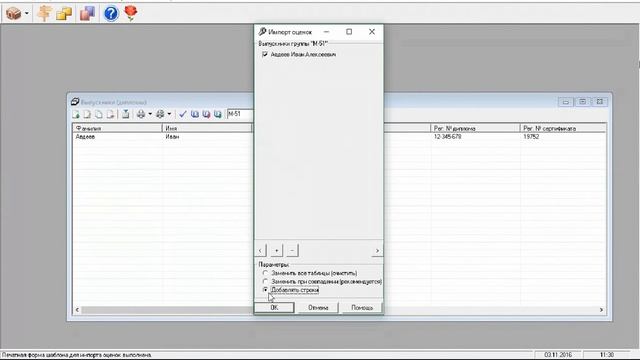This screenshot has height=360, width=640.
Task: Select 'Добавлять строки' radio option
Action: 265,290
